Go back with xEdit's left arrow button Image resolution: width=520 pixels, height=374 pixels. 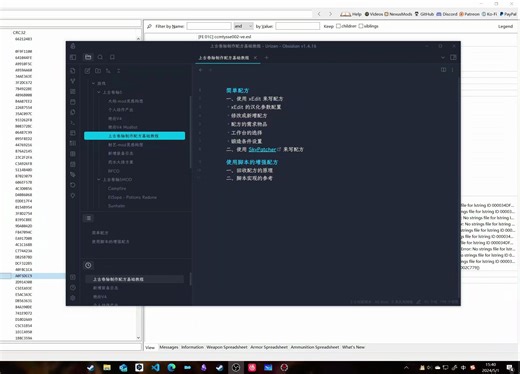pyautogui.click(x=319, y=14)
